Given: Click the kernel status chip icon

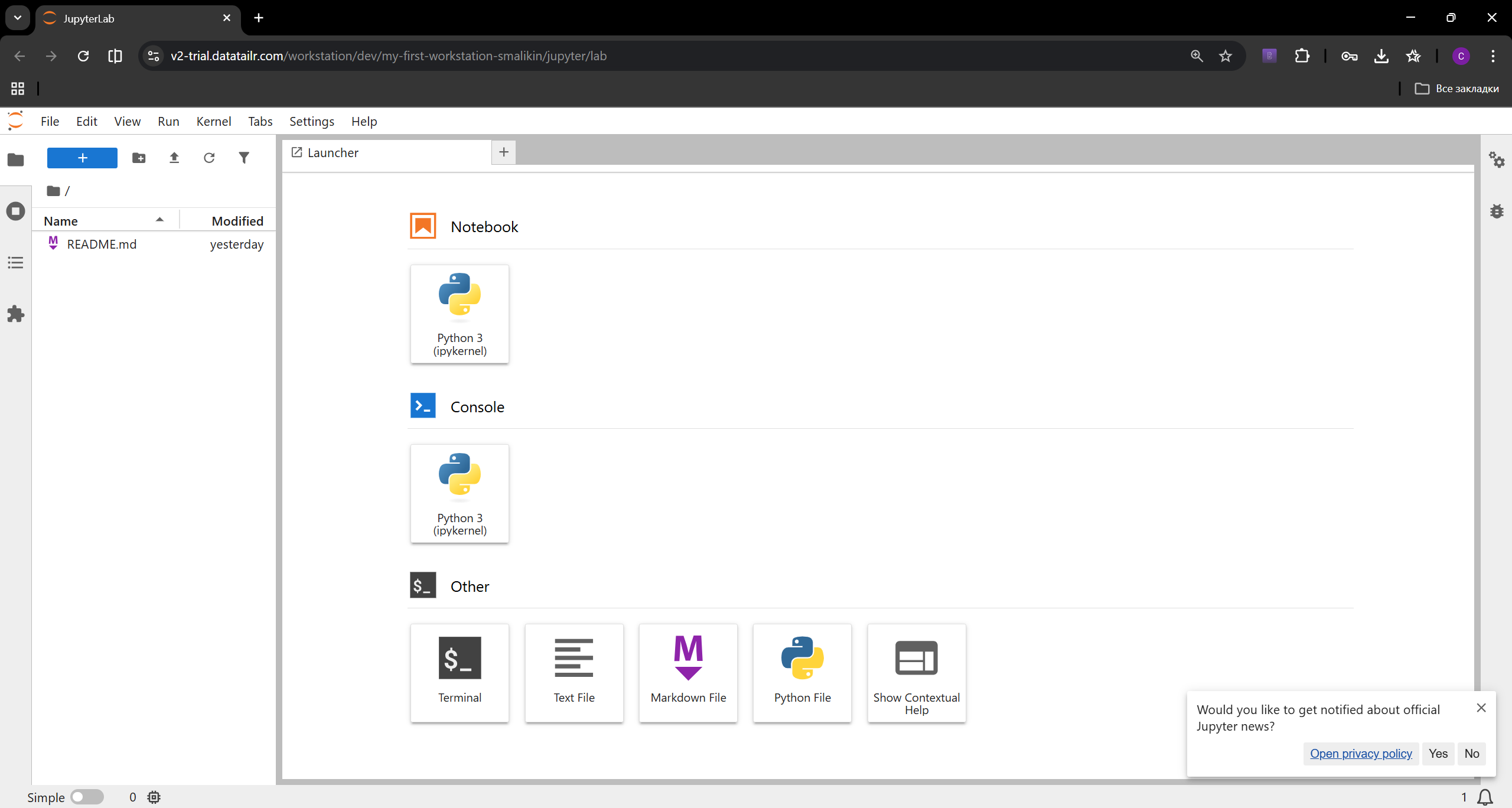Looking at the screenshot, I should (x=154, y=797).
